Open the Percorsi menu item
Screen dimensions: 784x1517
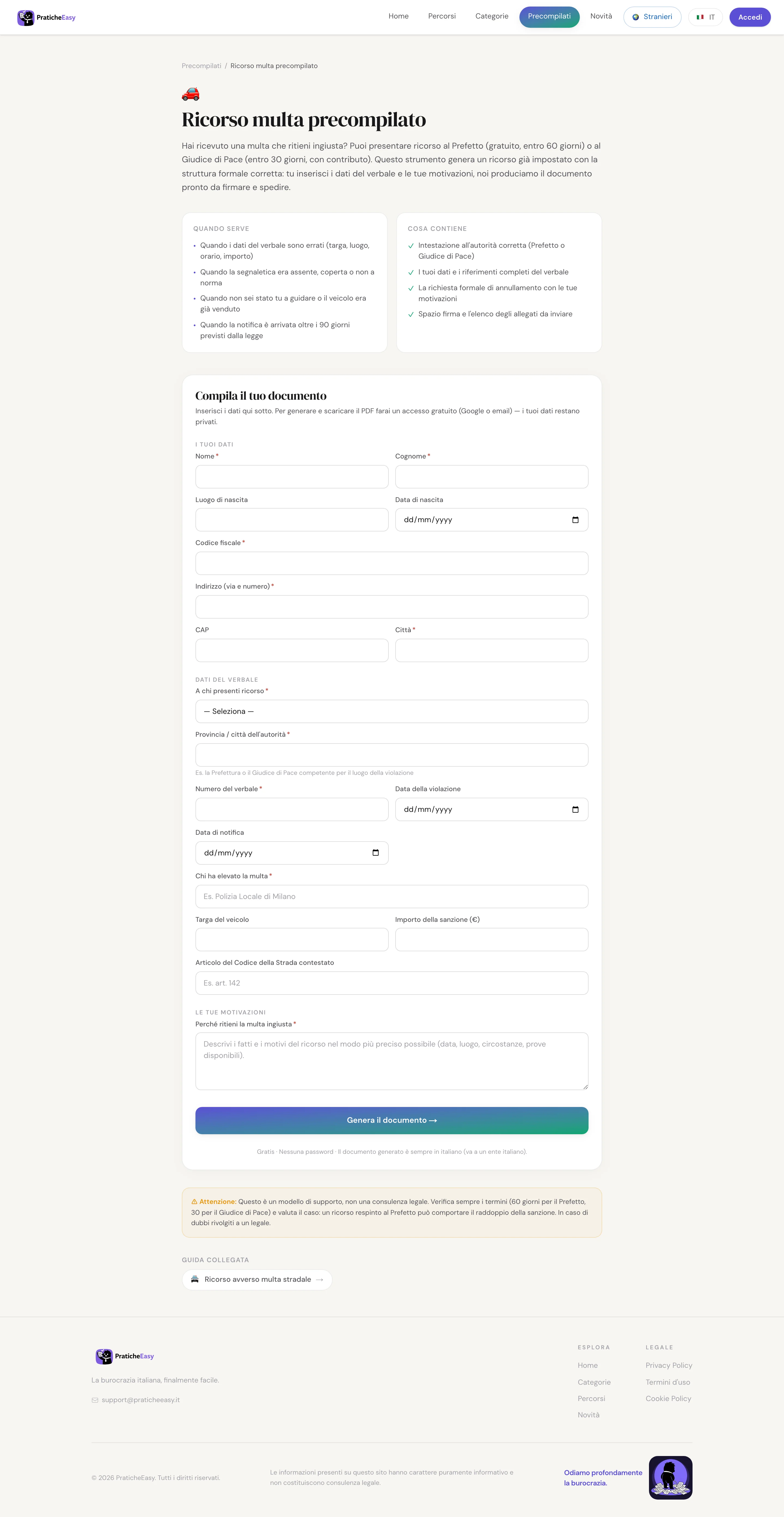(x=442, y=17)
